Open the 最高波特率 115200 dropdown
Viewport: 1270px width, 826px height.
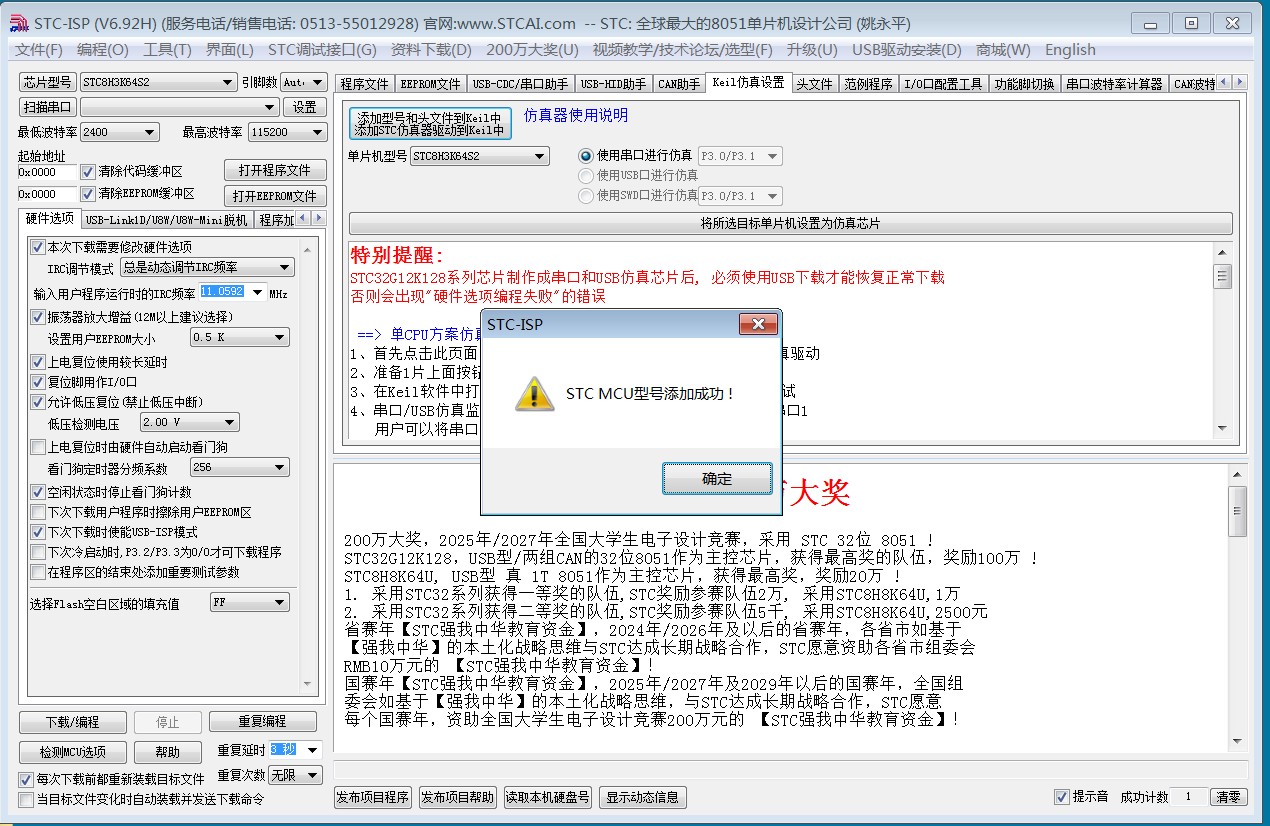288,132
